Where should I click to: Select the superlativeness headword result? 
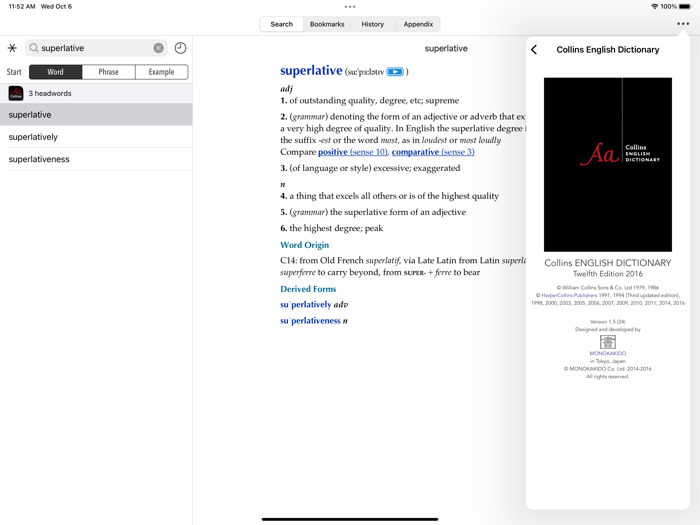(x=96, y=159)
